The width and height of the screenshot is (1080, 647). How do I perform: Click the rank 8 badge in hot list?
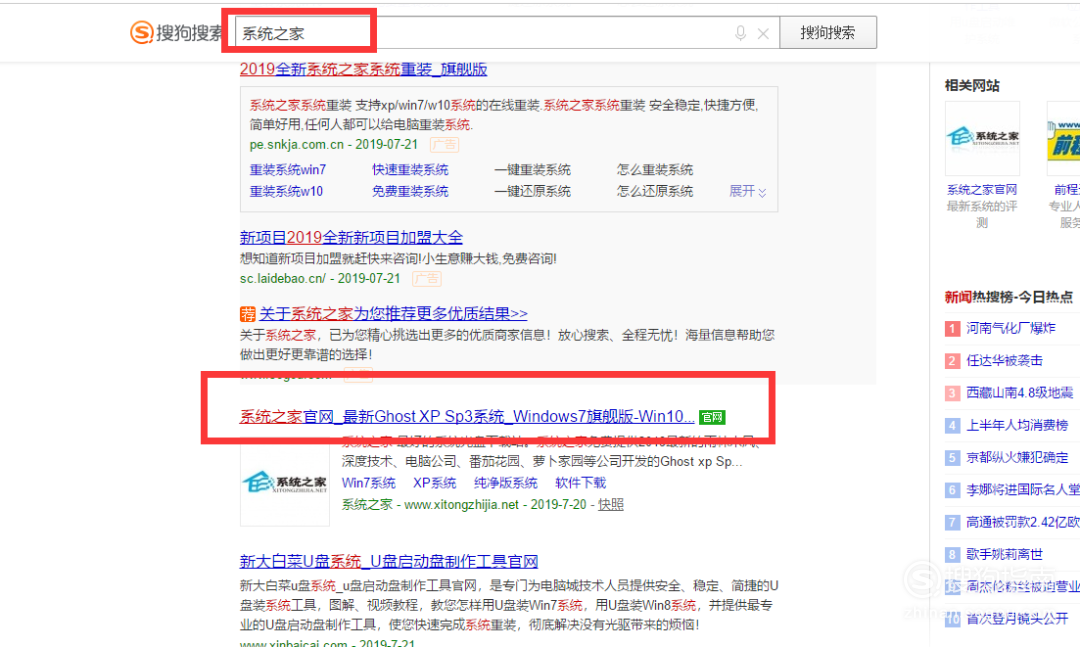952,555
